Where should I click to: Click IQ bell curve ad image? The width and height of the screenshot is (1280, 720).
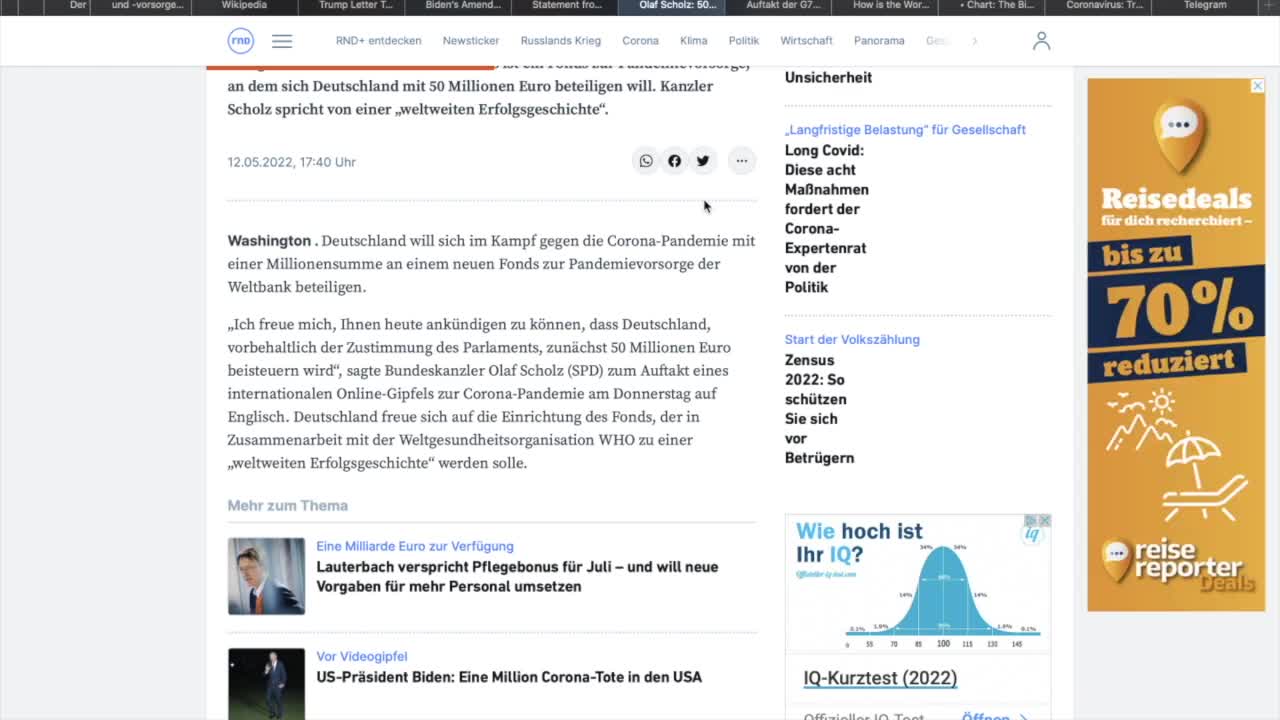(x=918, y=583)
